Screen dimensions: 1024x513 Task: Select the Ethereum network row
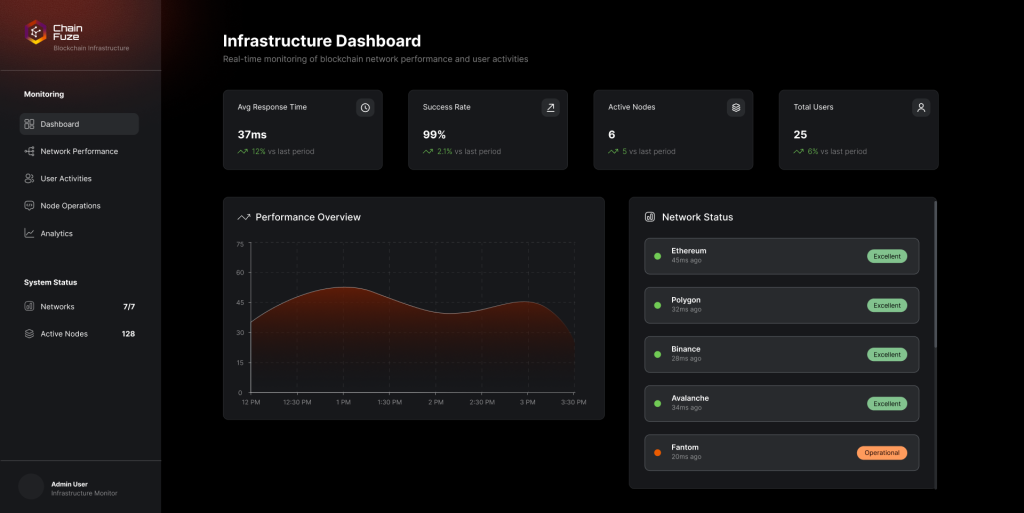tap(760, 256)
